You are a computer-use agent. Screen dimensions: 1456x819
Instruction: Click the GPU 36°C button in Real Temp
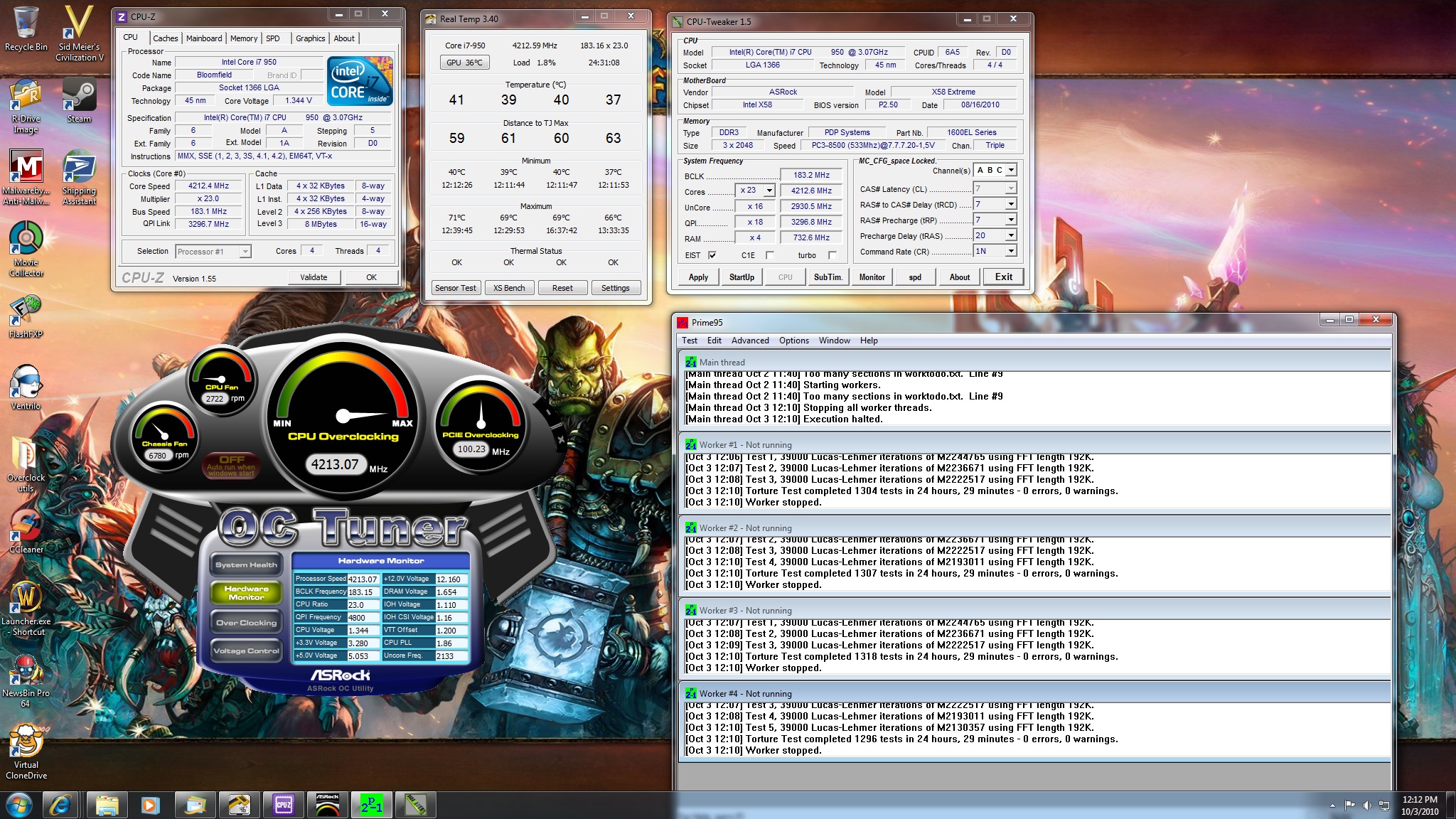[x=464, y=63]
